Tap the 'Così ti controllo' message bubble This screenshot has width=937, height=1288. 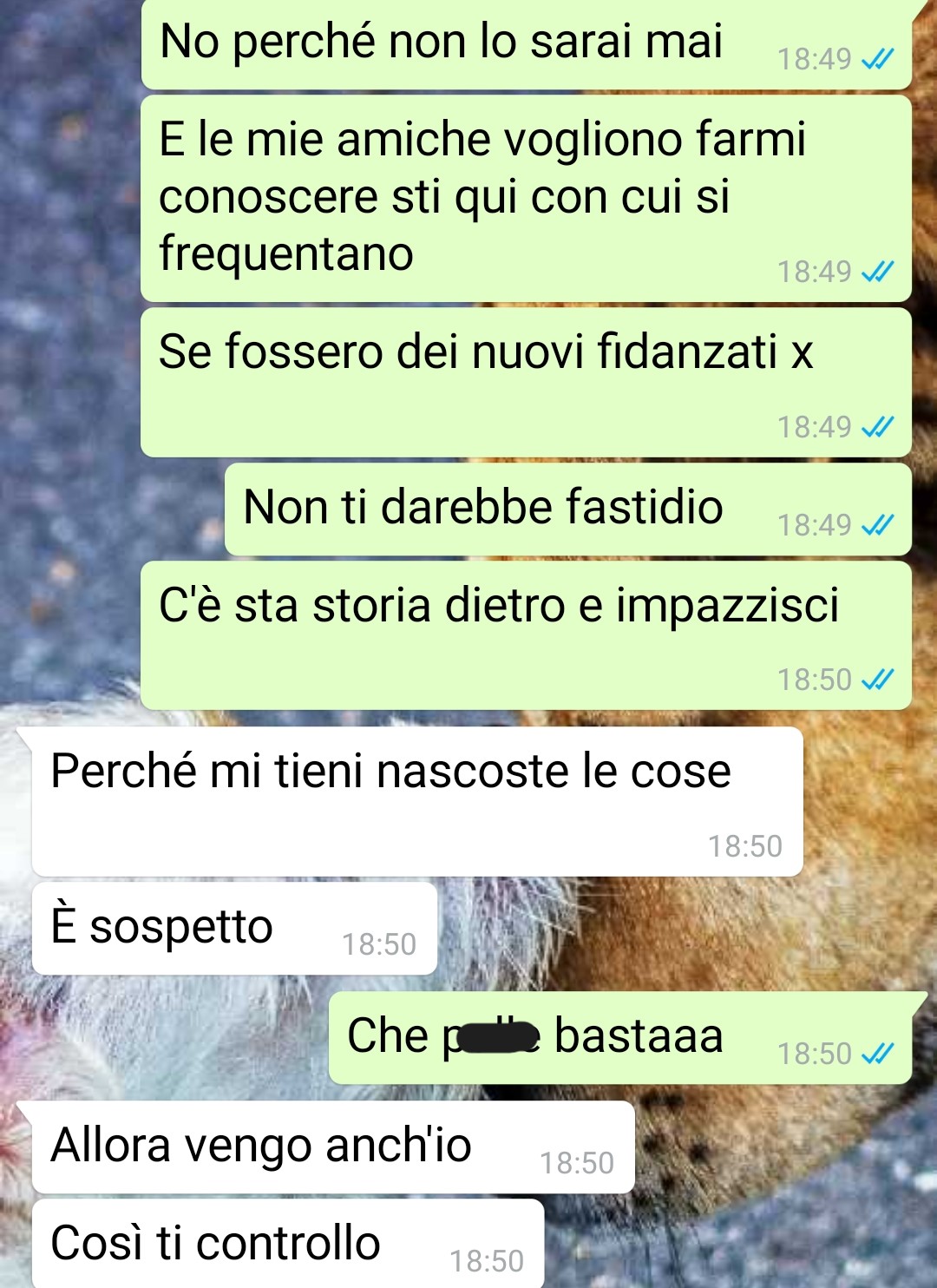[288, 1244]
